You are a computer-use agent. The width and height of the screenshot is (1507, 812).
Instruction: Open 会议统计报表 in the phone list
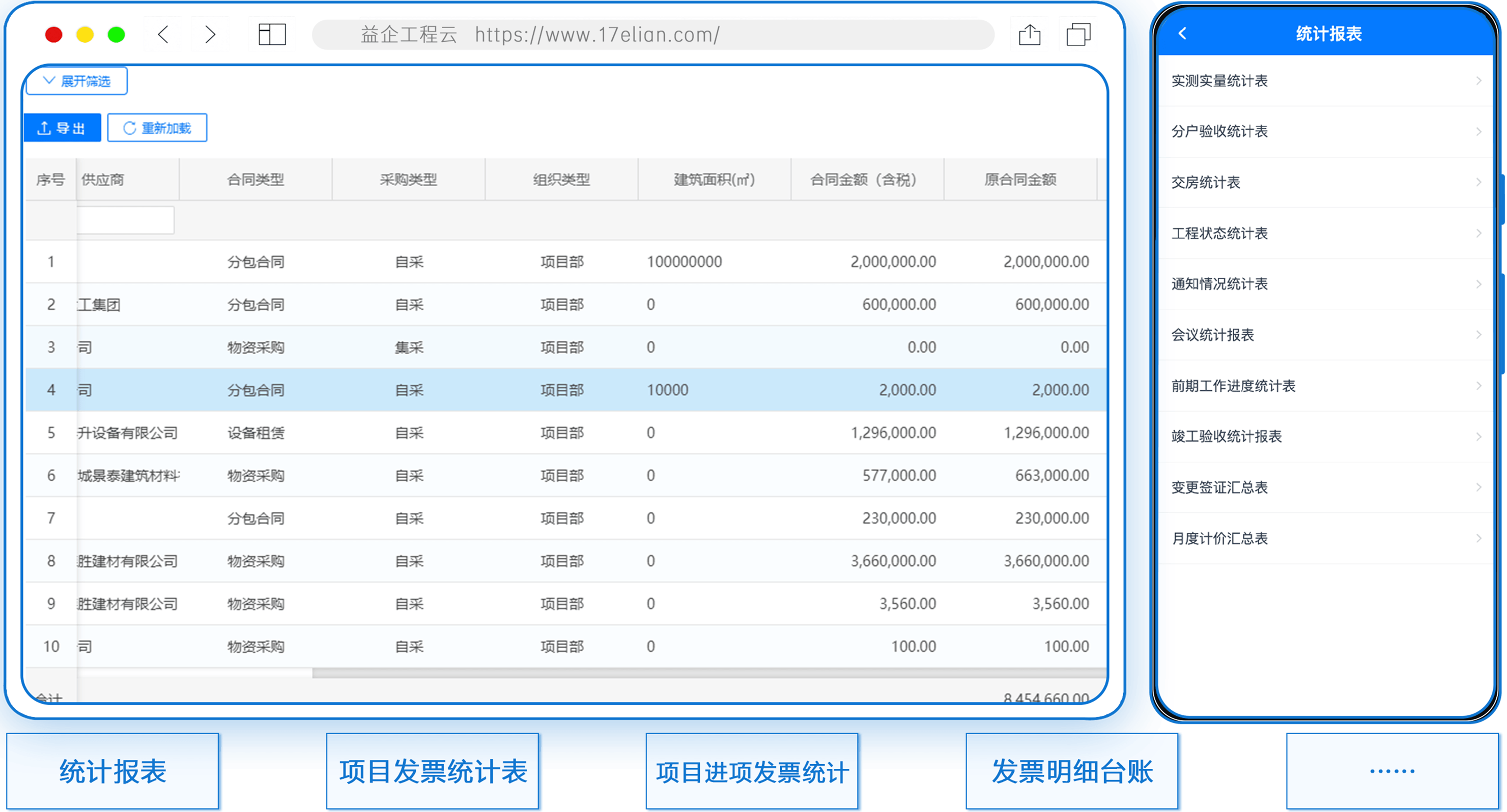[1326, 335]
